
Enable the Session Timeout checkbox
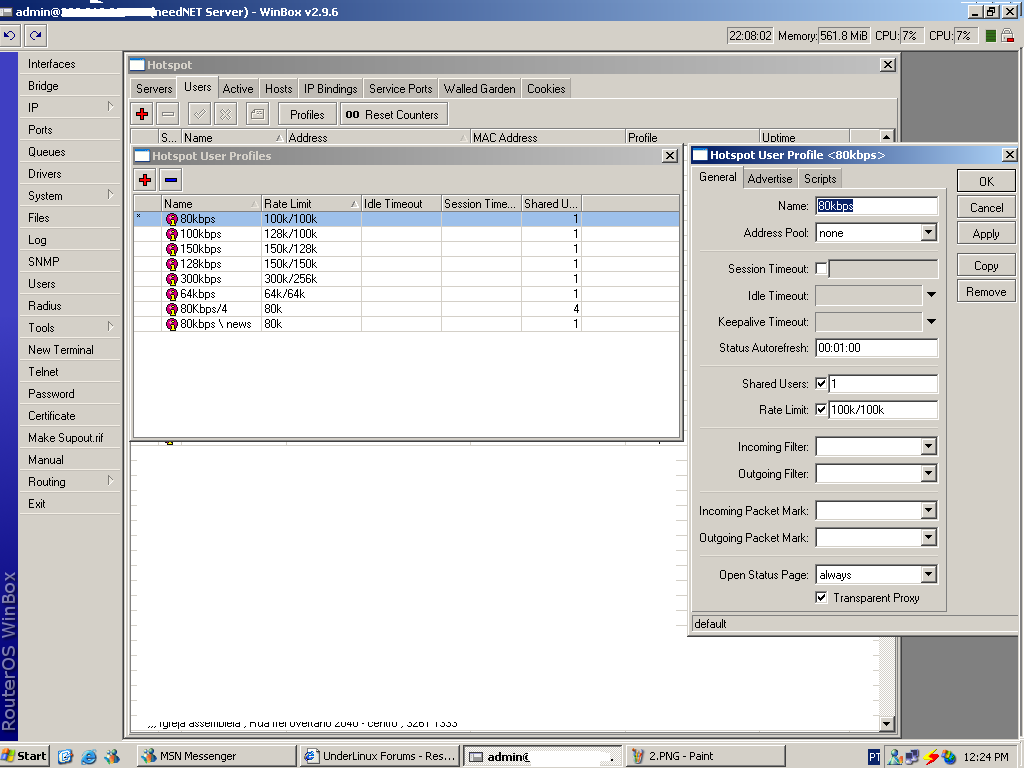[x=821, y=269]
